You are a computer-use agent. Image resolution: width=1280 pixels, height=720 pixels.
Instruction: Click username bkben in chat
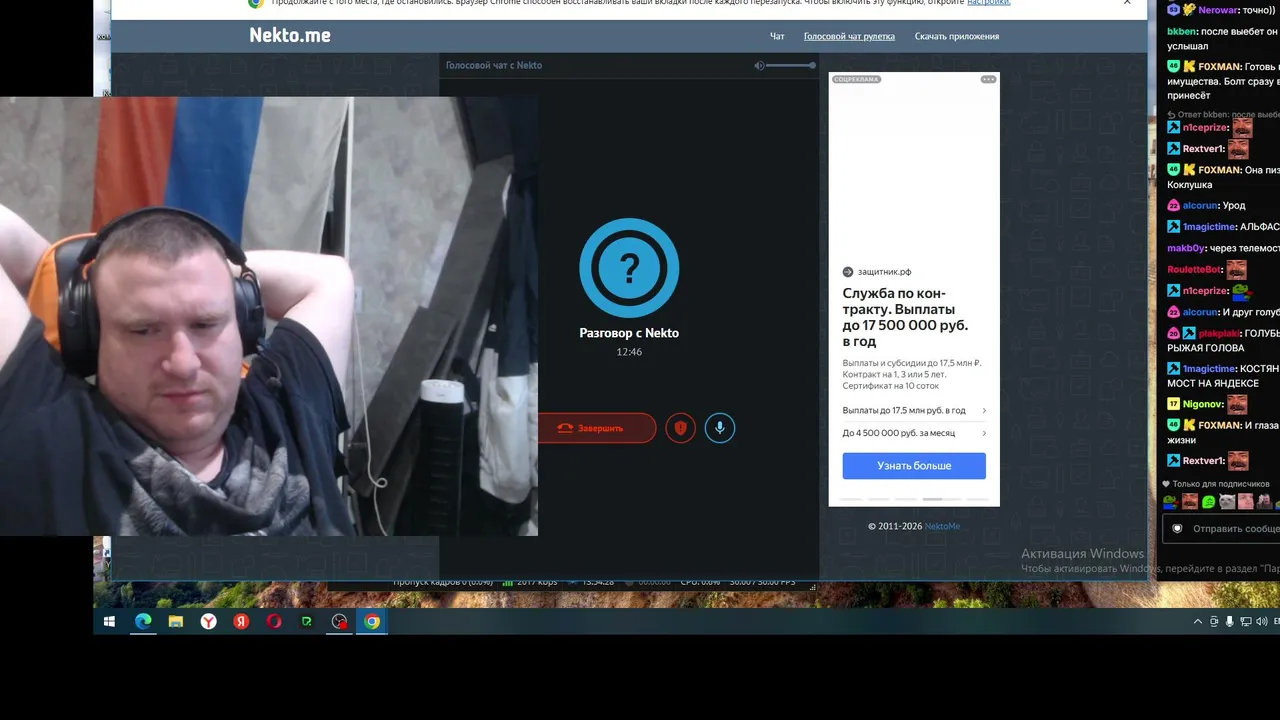click(1183, 31)
